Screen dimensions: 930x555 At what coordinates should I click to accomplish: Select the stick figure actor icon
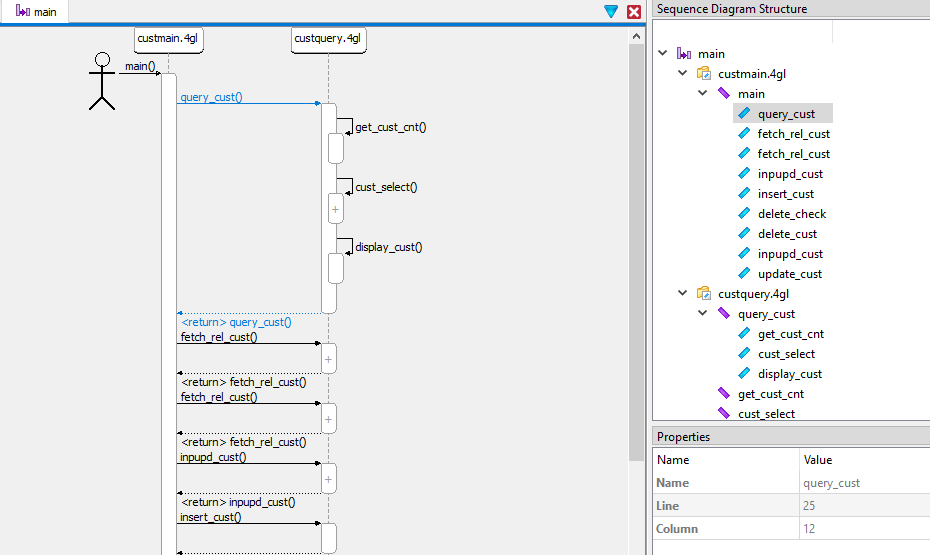(102, 81)
